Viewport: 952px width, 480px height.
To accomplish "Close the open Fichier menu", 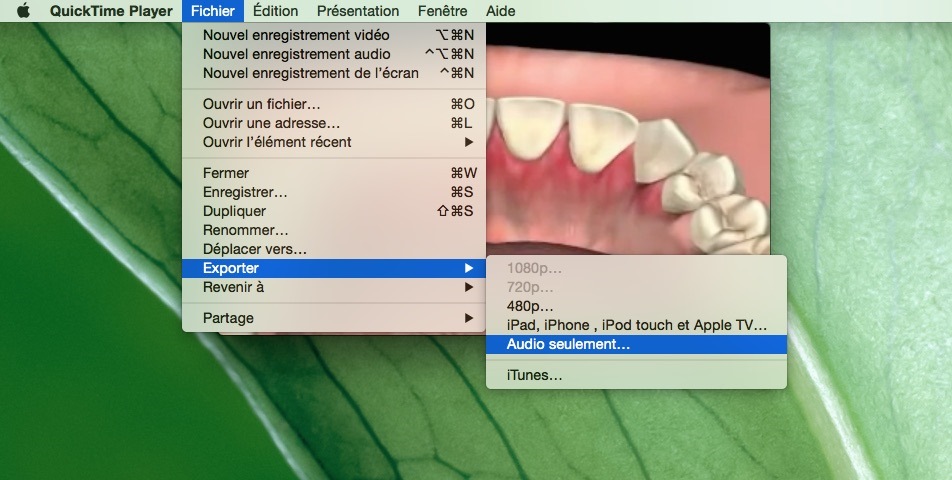I will click(212, 11).
